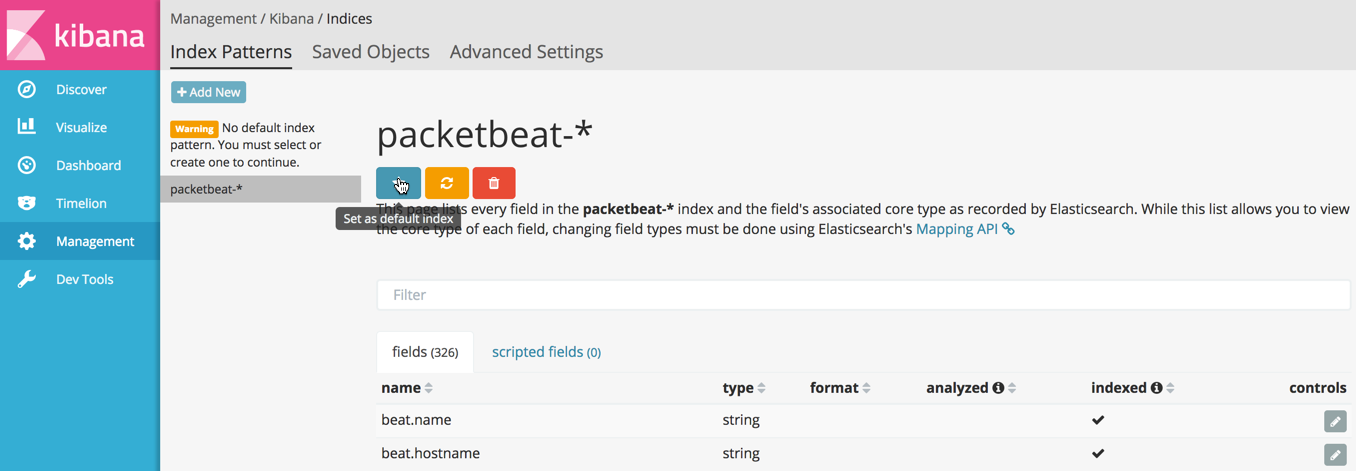Sort fields by type column
The image size is (1356, 471).
[743, 388]
